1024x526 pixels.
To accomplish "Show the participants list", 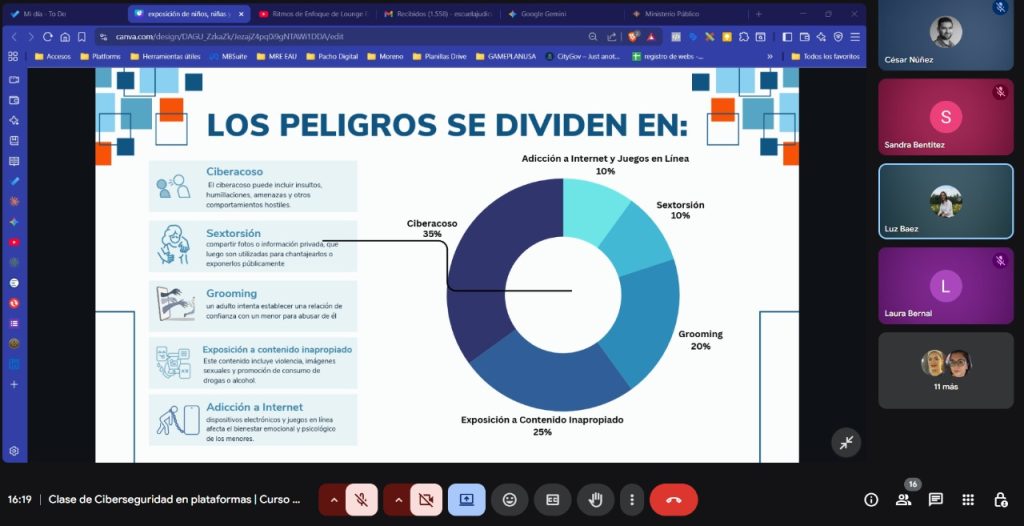I will [904, 500].
